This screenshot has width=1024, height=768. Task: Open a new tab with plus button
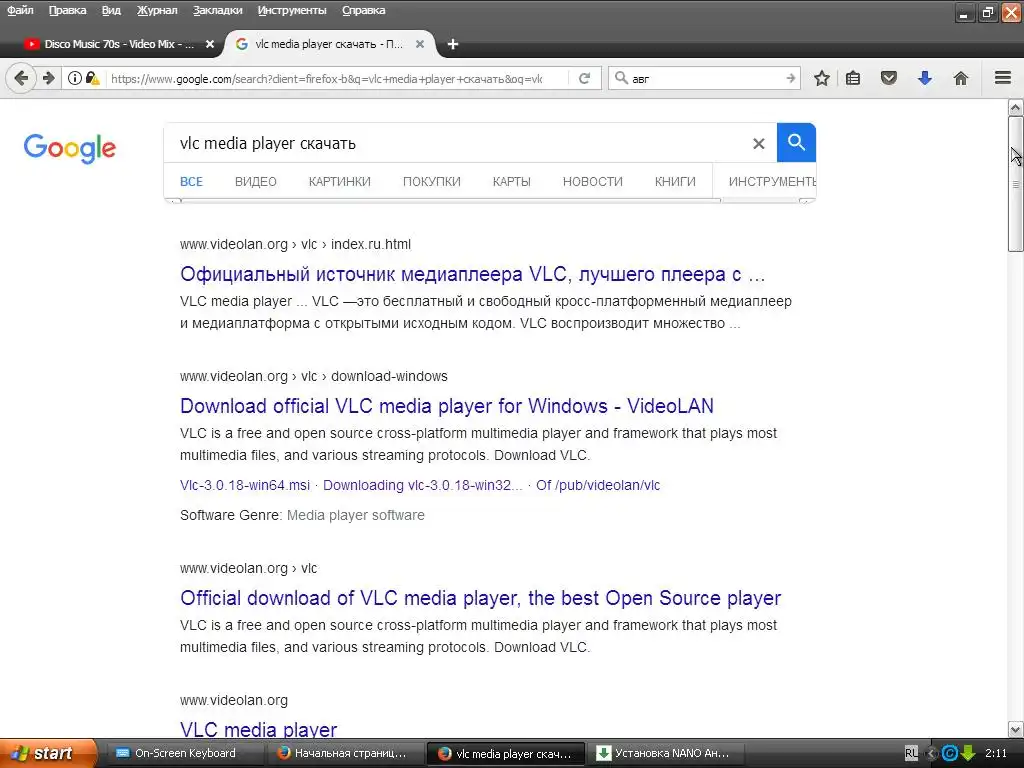453,44
